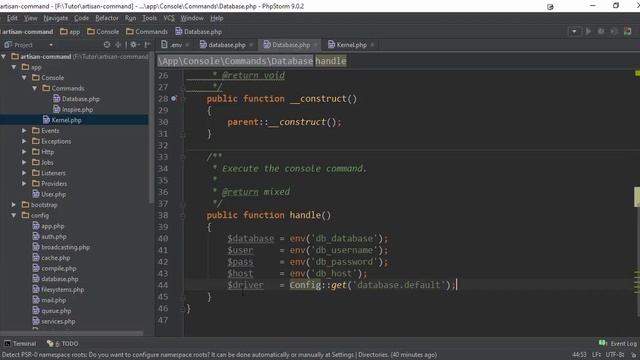Viewport: 640px width, 360px height.
Task: Select Inspire.php file in project tree
Action: pyautogui.click(x=73, y=109)
